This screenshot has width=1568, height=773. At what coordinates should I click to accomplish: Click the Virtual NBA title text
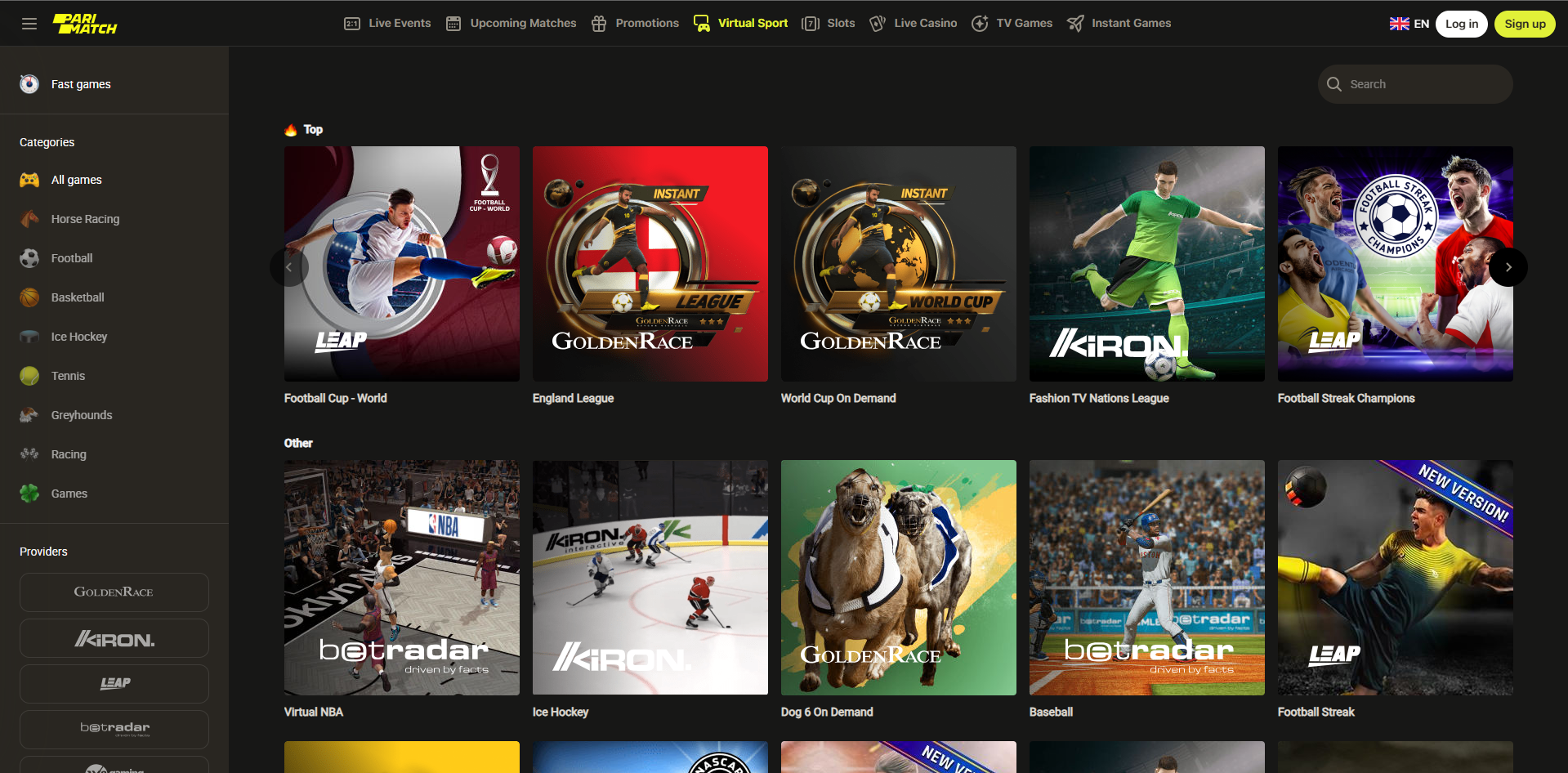point(314,712)
